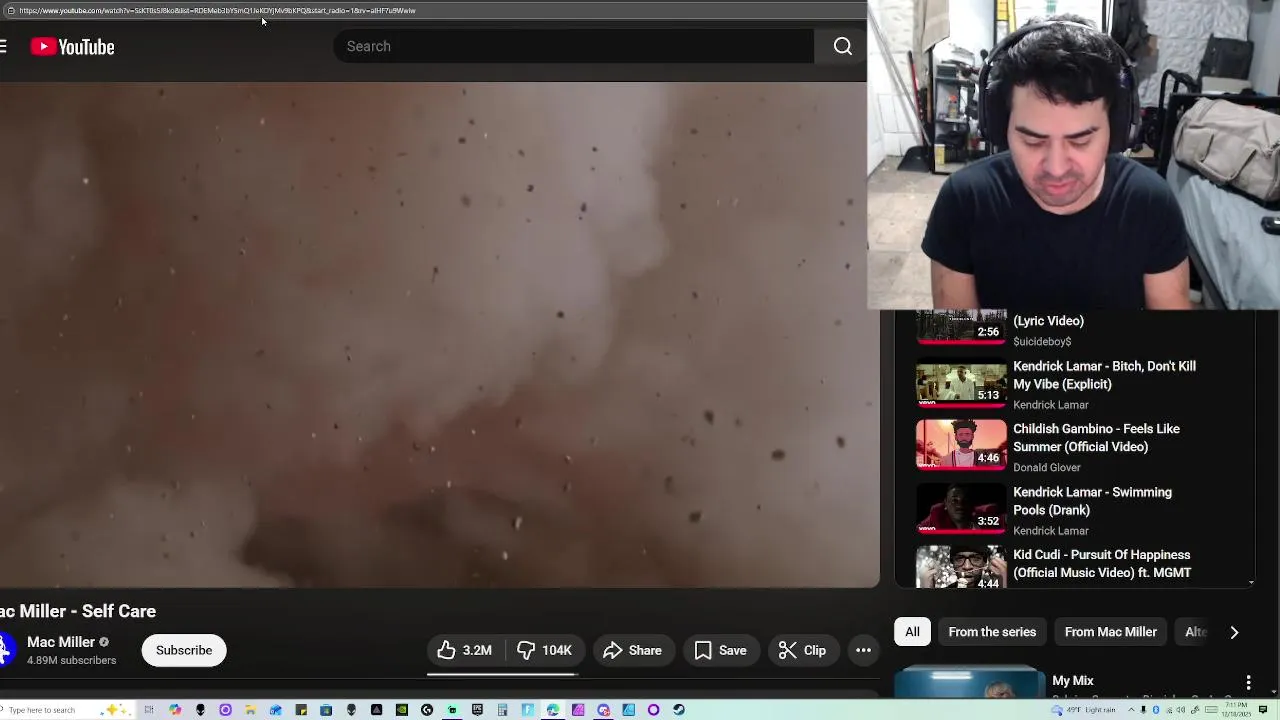
Task: Open the three-dot more actions button
Action: click(863, 650)
